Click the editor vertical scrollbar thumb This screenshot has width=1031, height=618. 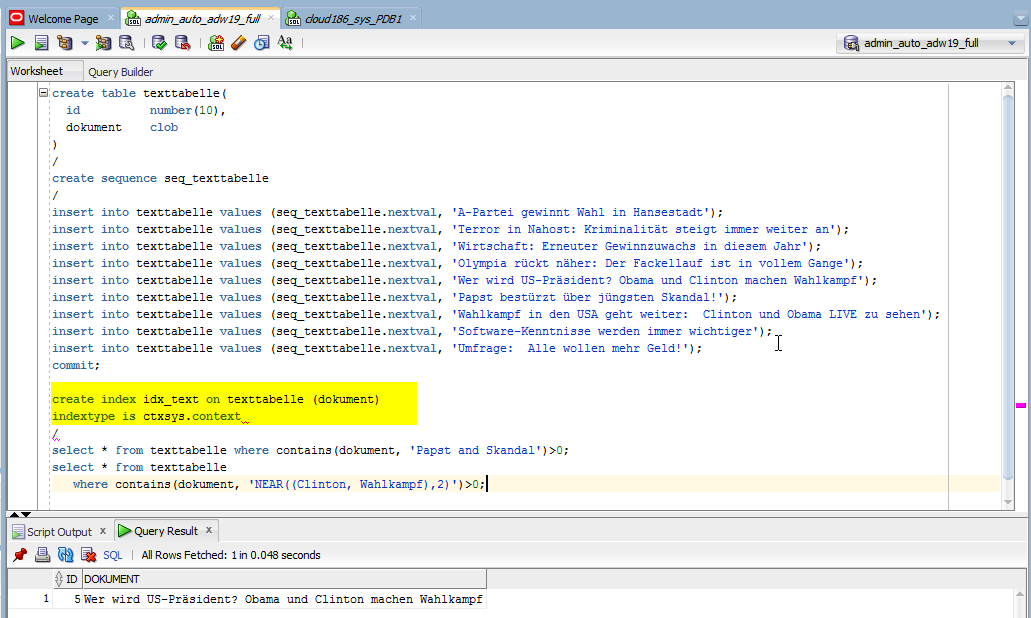(1008, 287)
